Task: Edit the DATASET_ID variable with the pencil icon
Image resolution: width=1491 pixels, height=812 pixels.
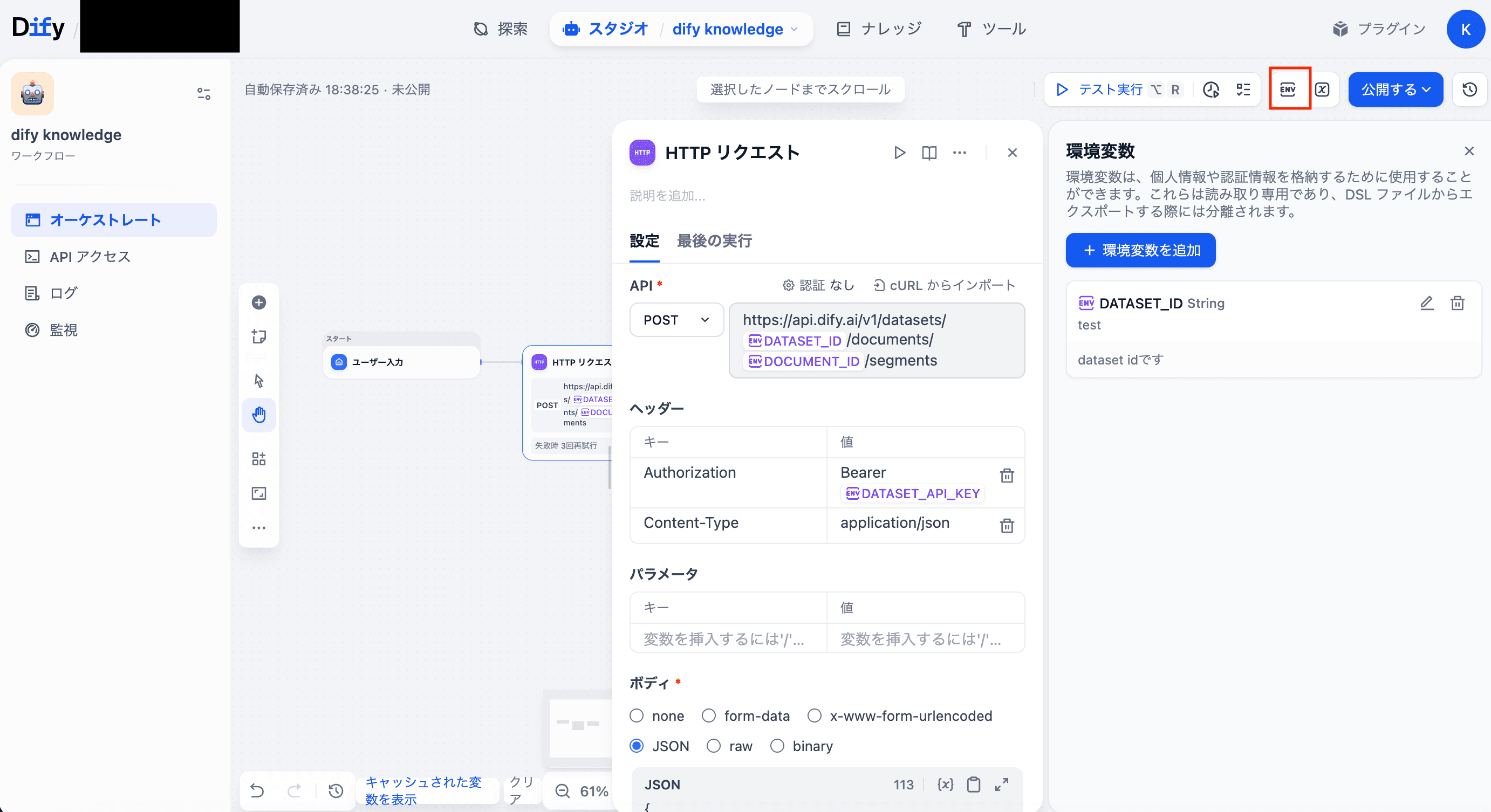Action: point(1426,303)
